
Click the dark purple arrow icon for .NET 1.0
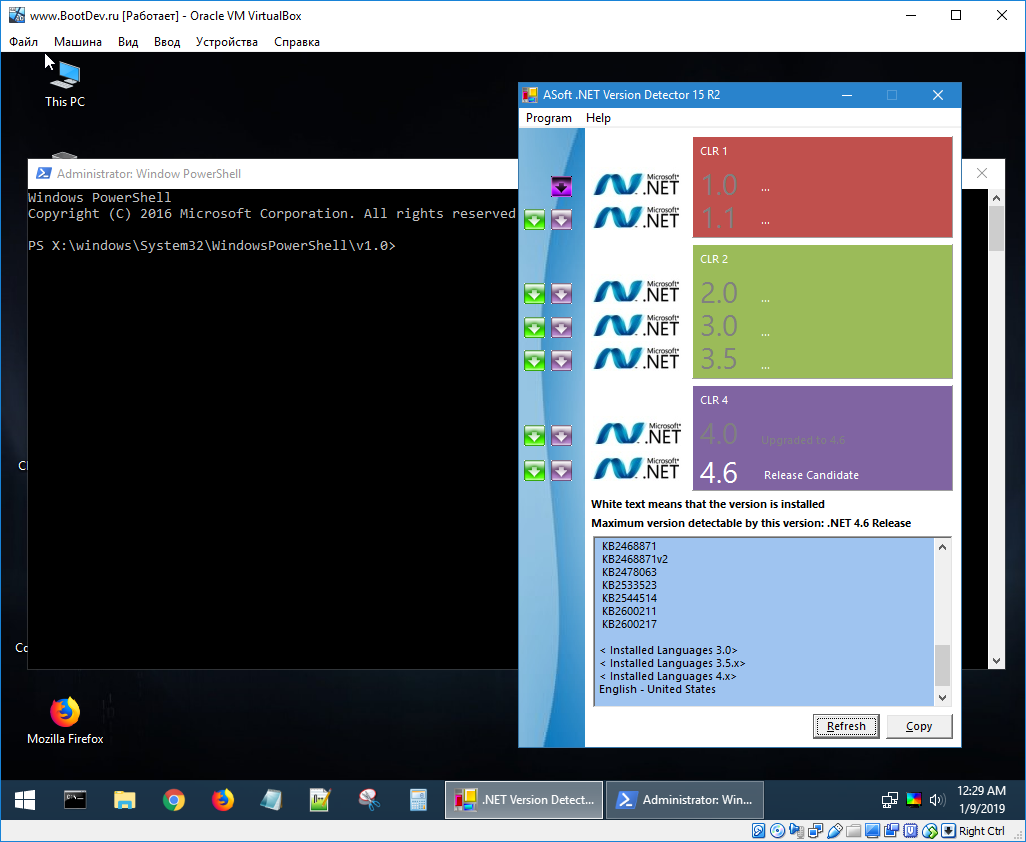[x=561, y=186]
